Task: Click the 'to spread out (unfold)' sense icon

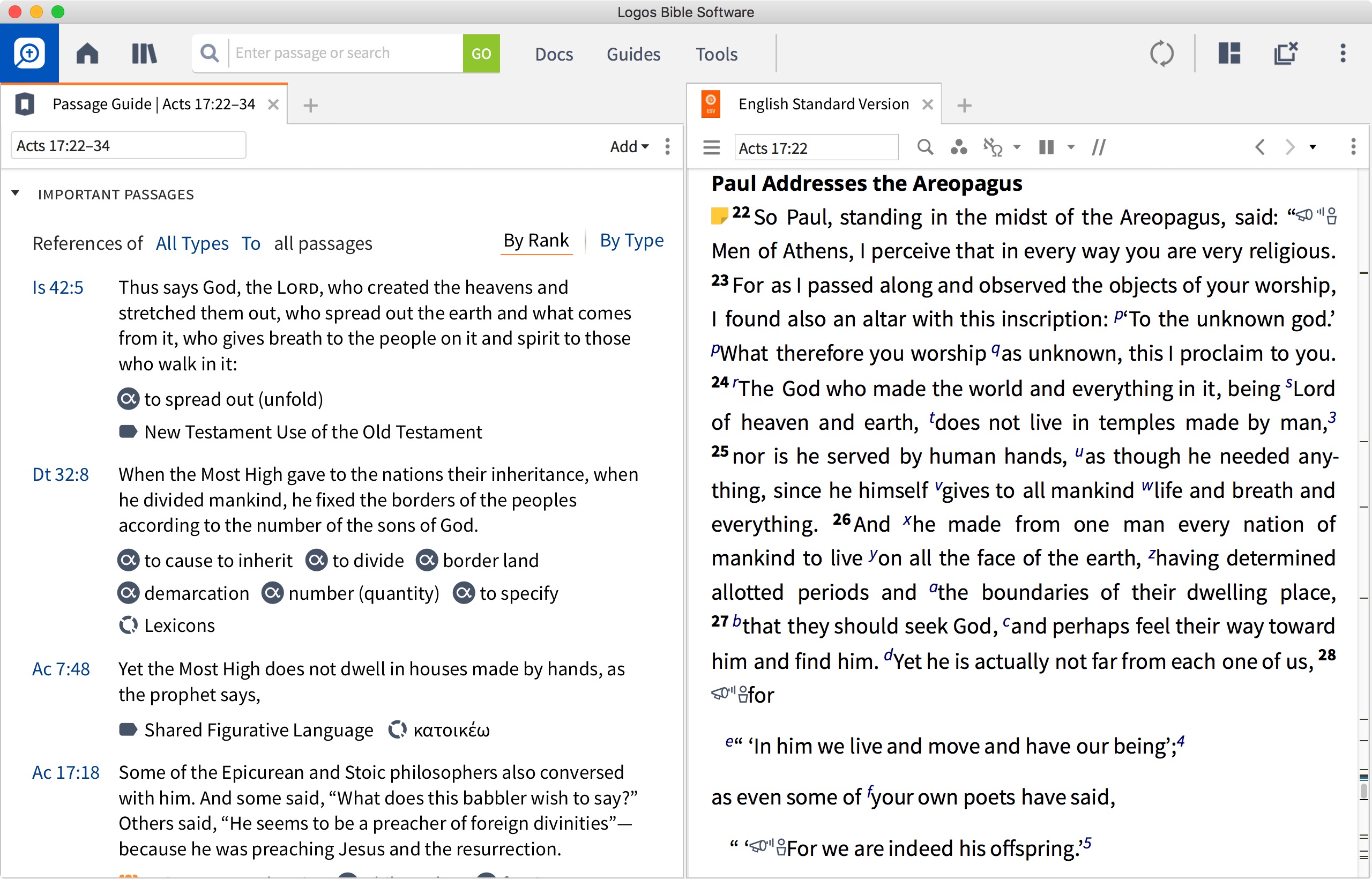Action: [x=129, y=399]
